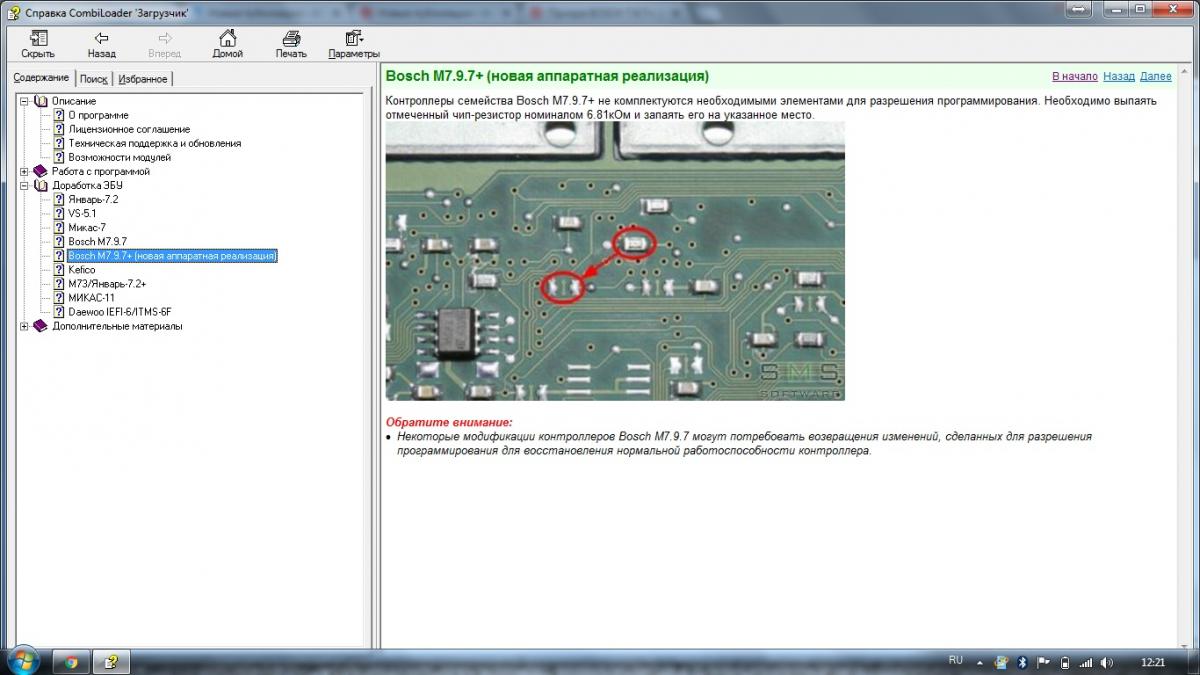Screen dimensions: 1200x675
Task: Open the Техническая поддержка и обновления topic
Action: 154,143
